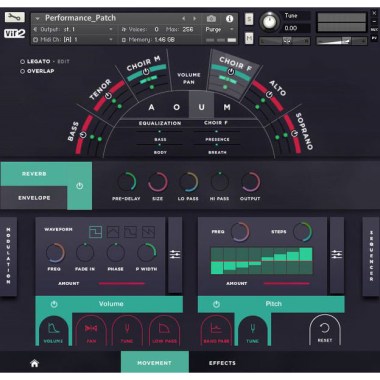380x380 pixels.
Task: Click the last bar in step sequencer
Action: pos(306,261)
